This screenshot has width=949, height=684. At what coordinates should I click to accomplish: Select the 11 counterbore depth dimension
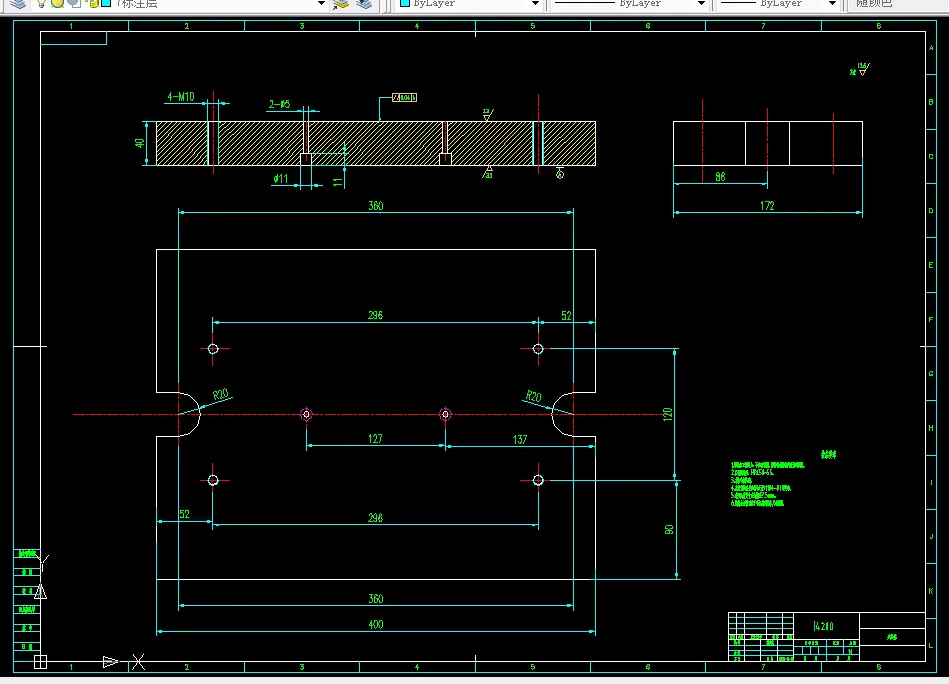[x=338, y=181]
